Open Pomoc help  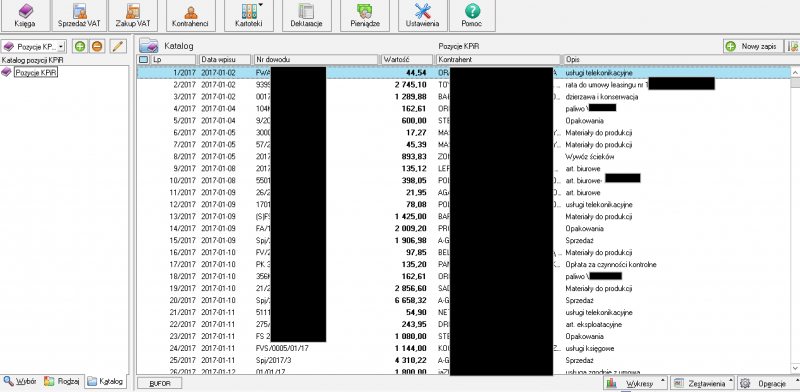(x=472, y=16)
